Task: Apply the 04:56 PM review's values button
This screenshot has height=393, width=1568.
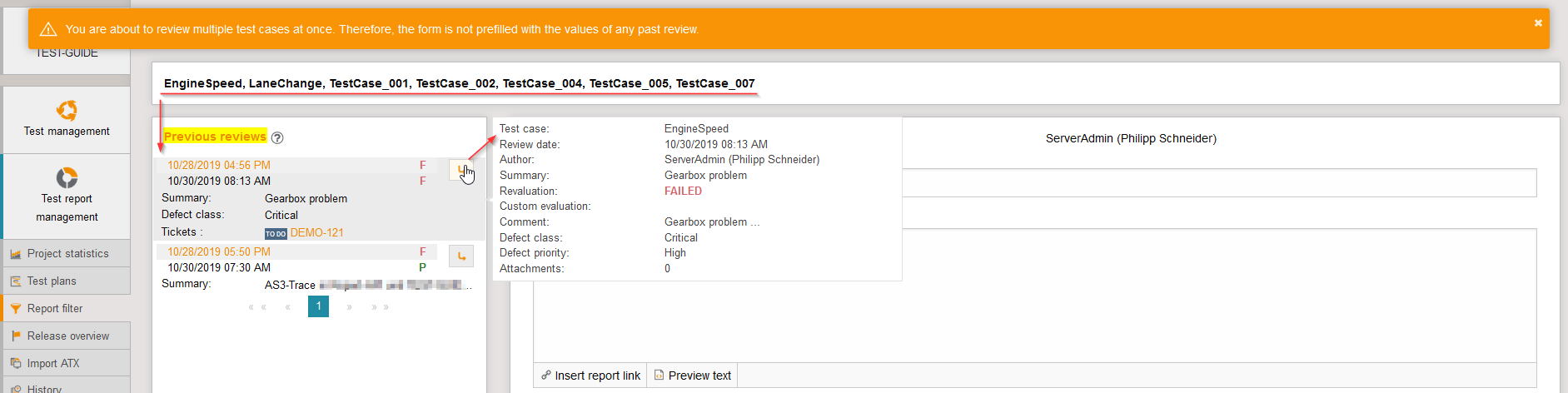Action: click(460, 170)
